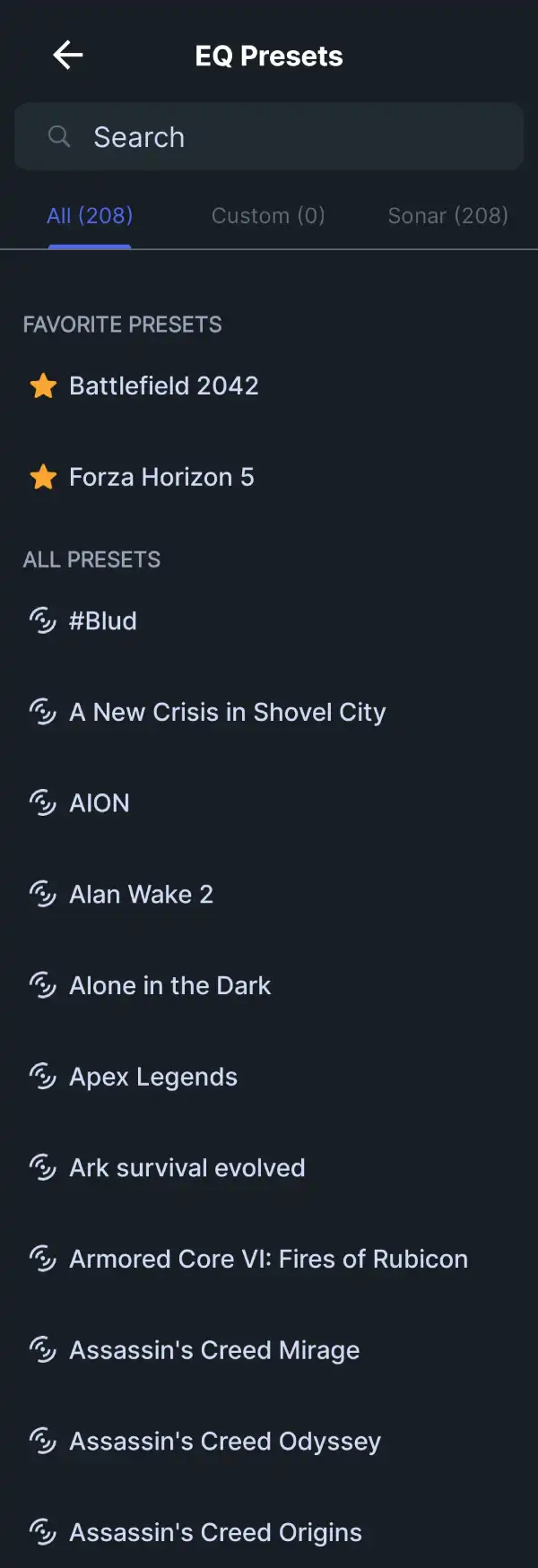Pick the Alone in the Dark preset
The height and width of the screenshot is (1568, 538).
[269, 985]
